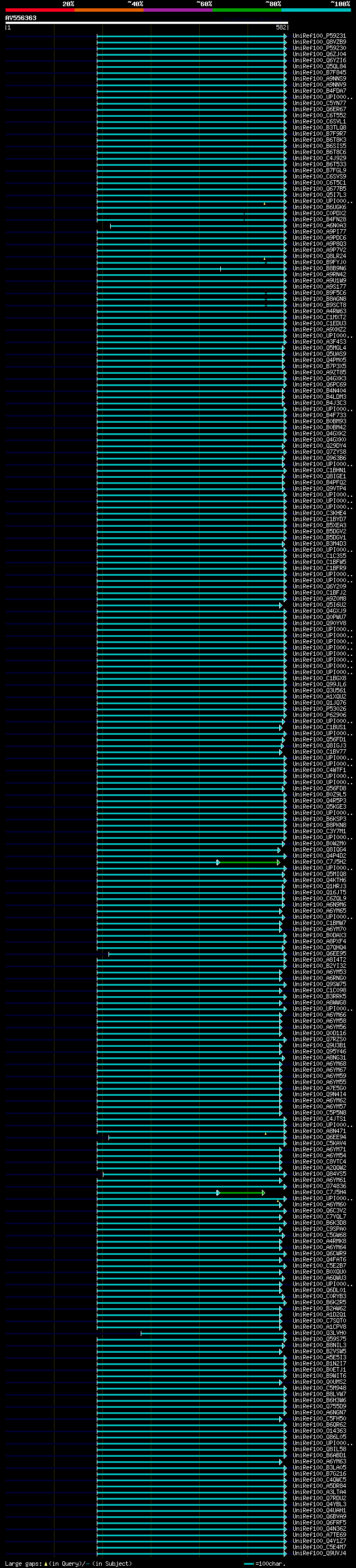The image size is (356, 1568).
Task: Open hit UniRef100_C6T552
Action: [x=319, y=115]
